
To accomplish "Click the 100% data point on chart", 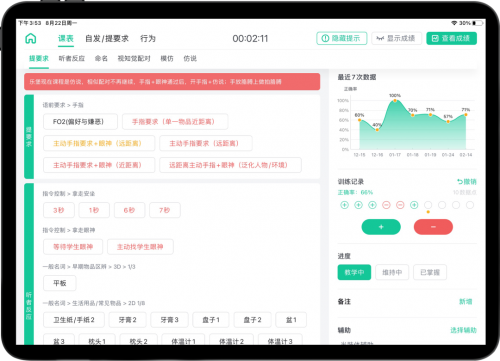I will (x=395, y=100).
